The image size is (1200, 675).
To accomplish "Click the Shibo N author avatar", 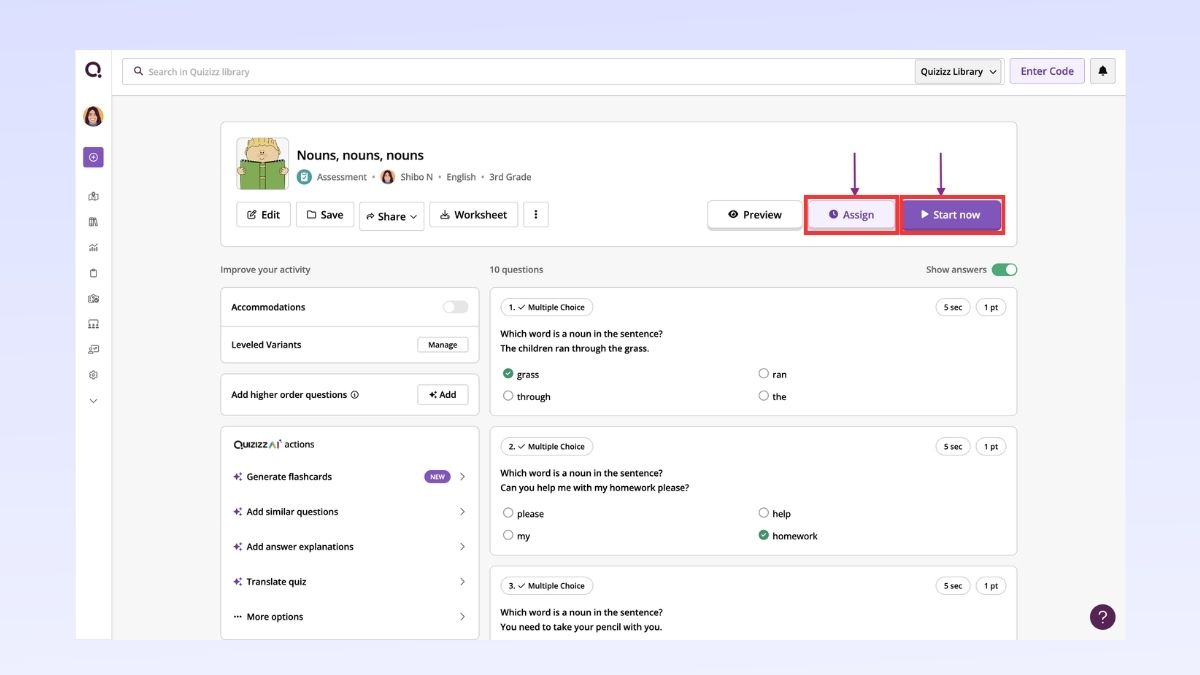I will click(x=388, y=177).
